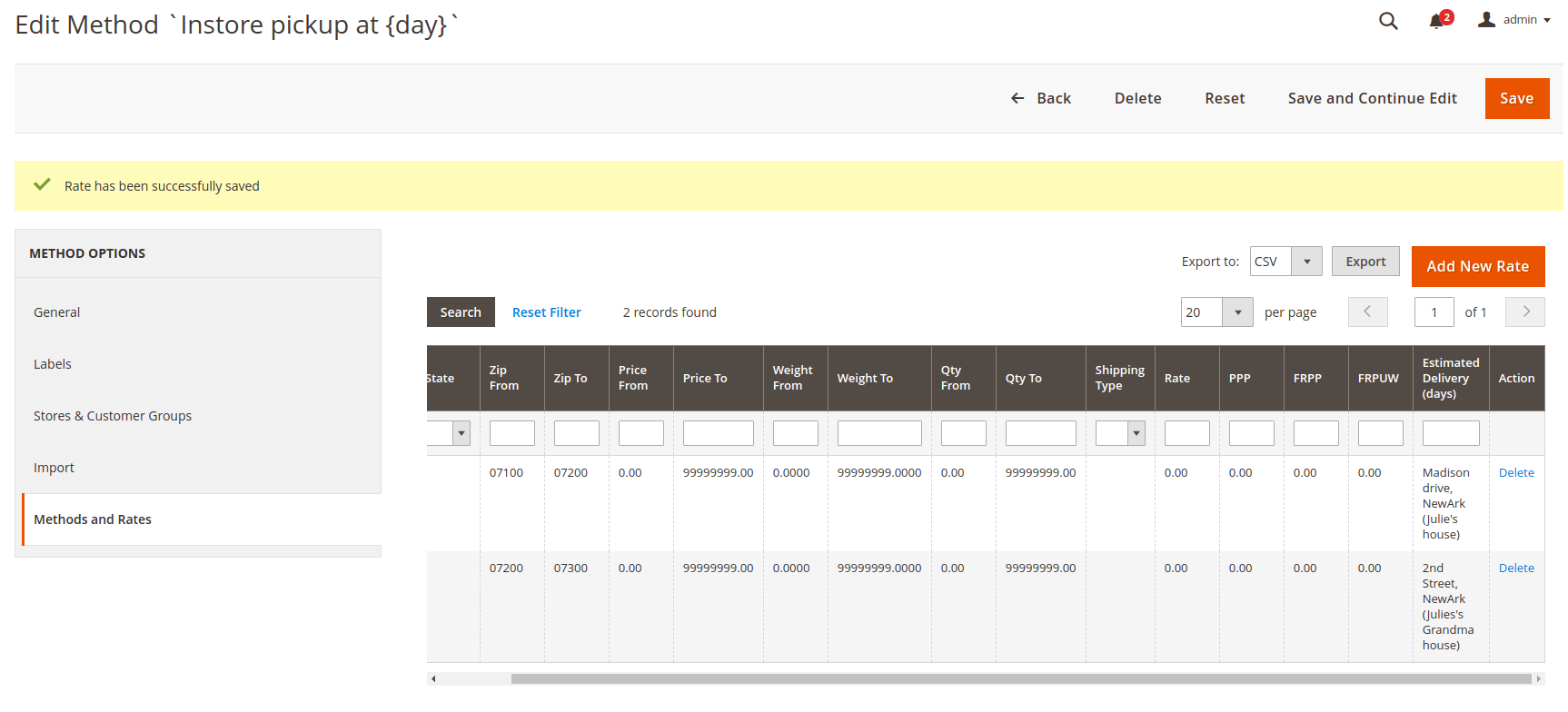This screenshot has width=1568, height=712.
Task: Click the Reset Filter link
Action: click(x=546, y=312)
